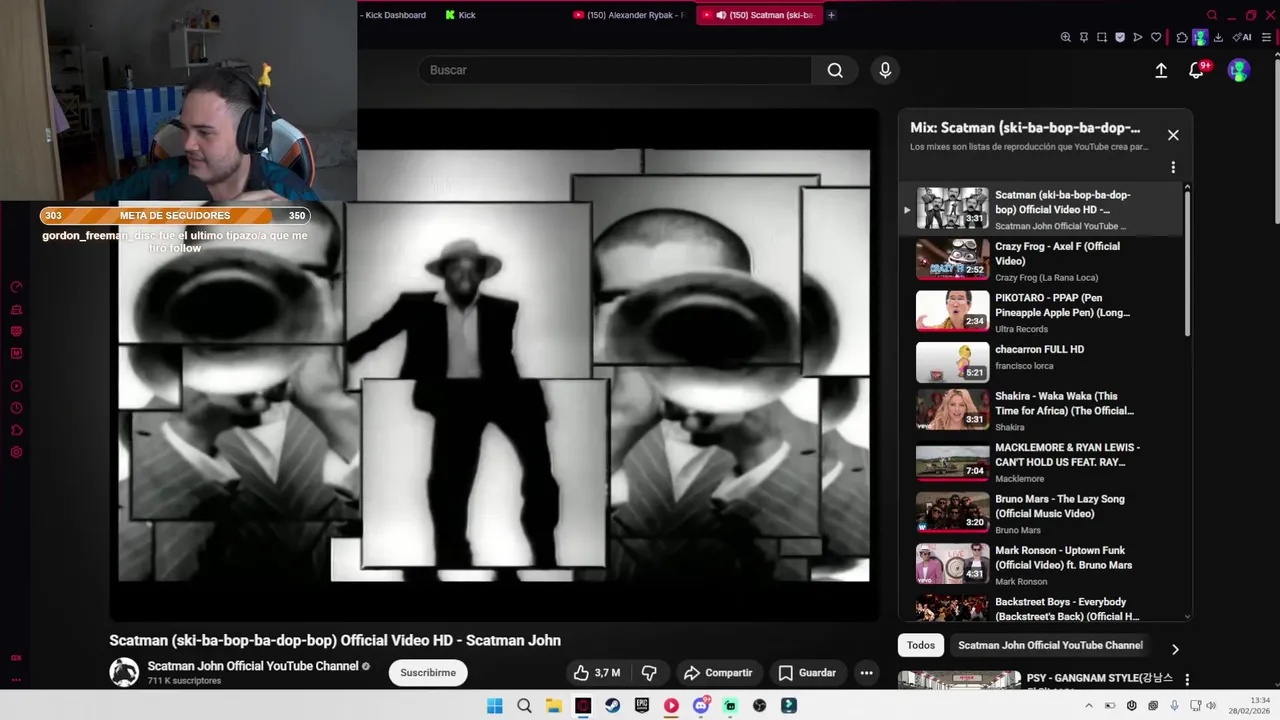Open the YouTube upload/create icon
Viewport: 1280px width, 720px height.
point(1161,70)
